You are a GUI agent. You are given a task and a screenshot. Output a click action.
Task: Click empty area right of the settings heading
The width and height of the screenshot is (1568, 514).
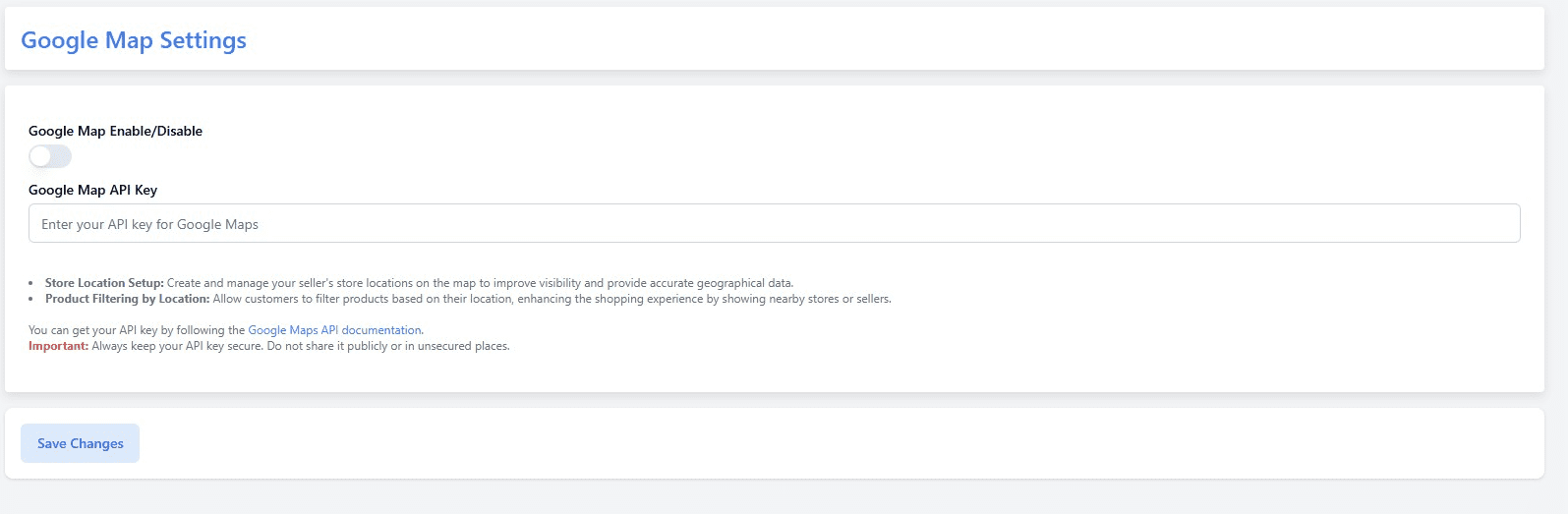point(885,39)
